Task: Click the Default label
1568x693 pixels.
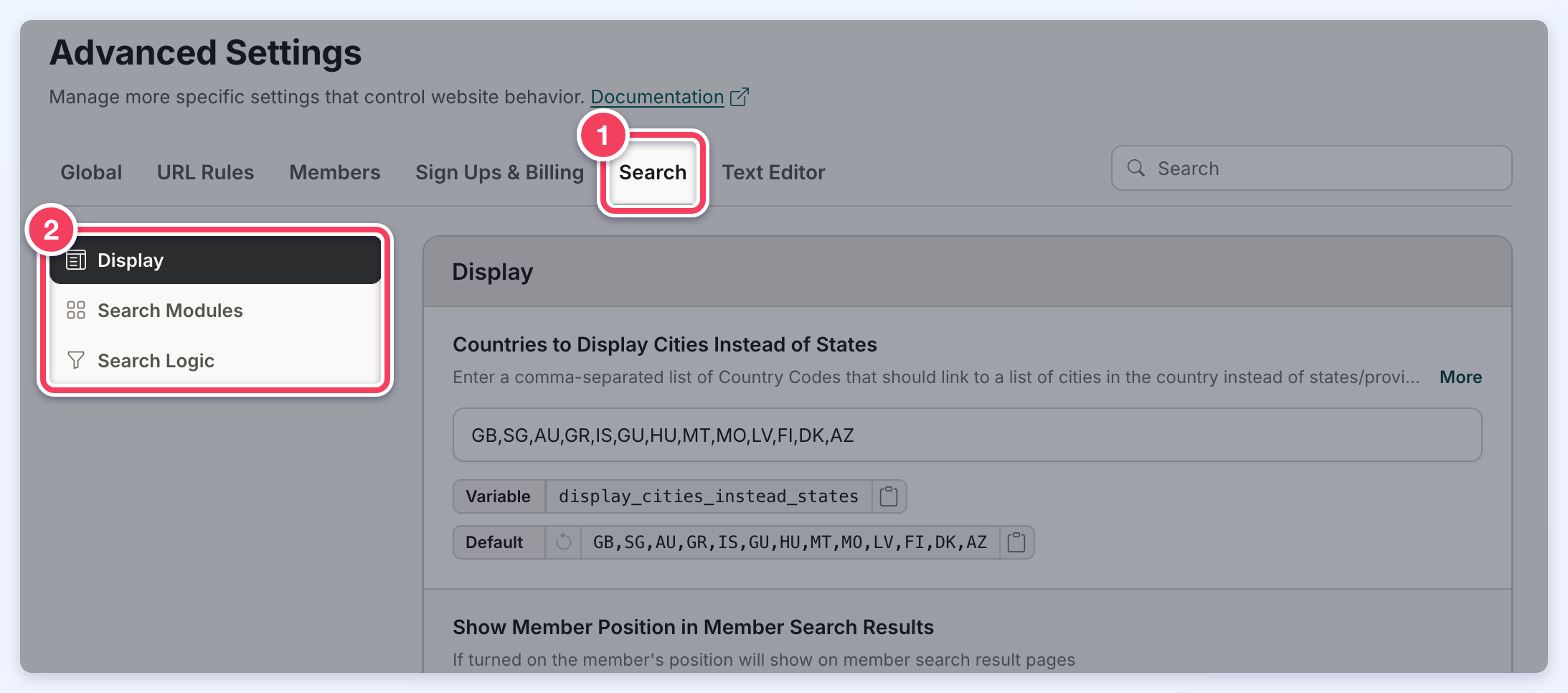Action: pyautogui.click(x=494, y=542)
